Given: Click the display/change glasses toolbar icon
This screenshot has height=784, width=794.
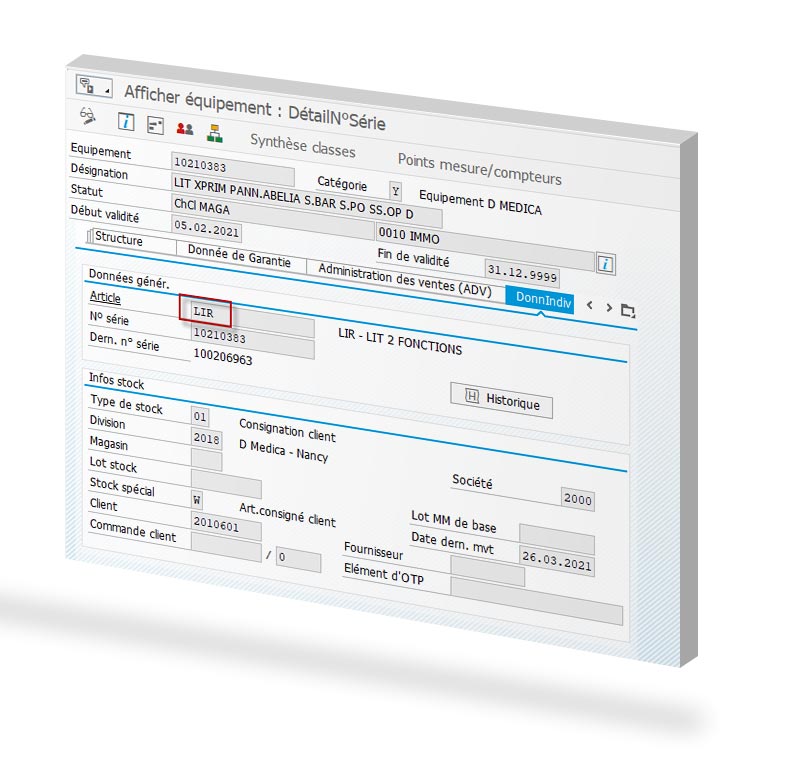Looking at the screenshot, I should click(x=88, y=116).
